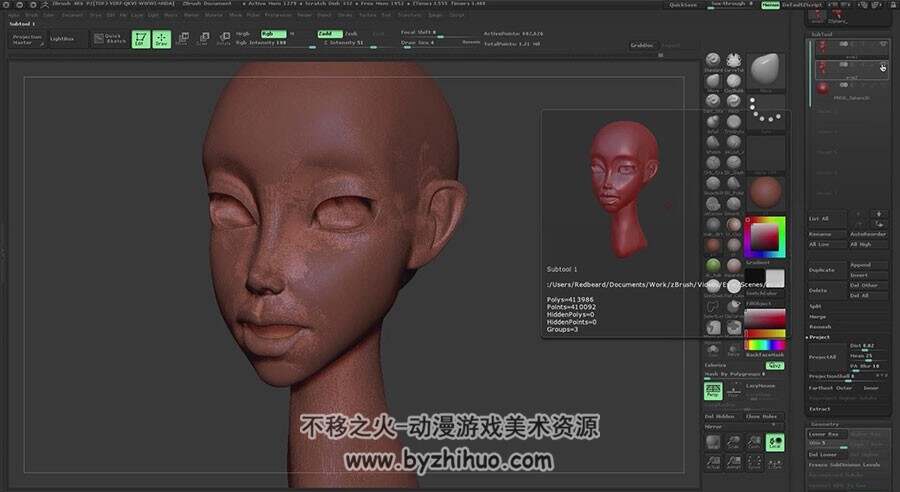
Task: Expand the Geometry section header
Action: coord(825,424)
